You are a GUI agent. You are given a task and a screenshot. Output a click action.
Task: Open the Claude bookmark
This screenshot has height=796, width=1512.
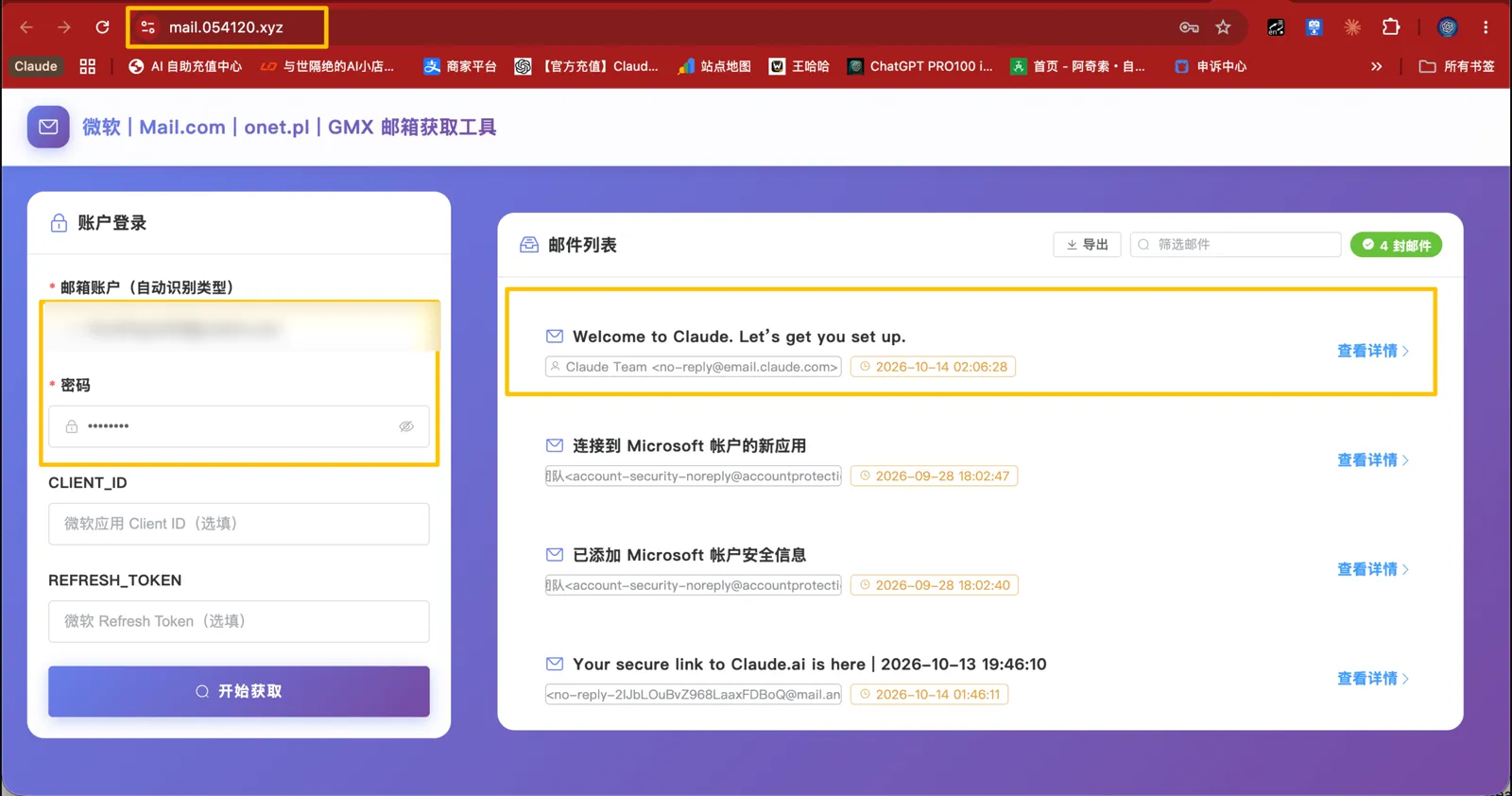click(x=36, y=66)
